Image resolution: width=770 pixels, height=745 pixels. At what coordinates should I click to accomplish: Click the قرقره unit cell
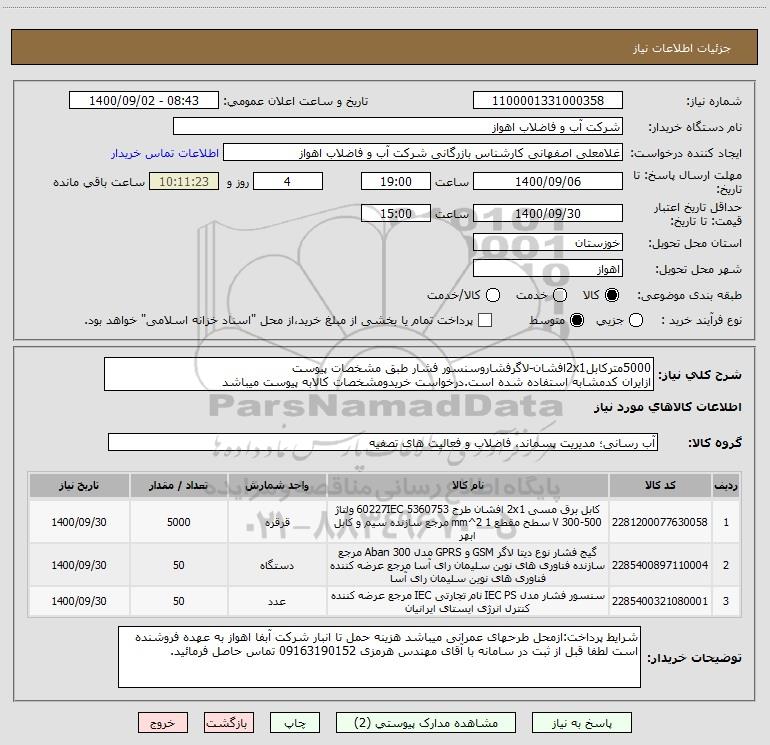277,522
